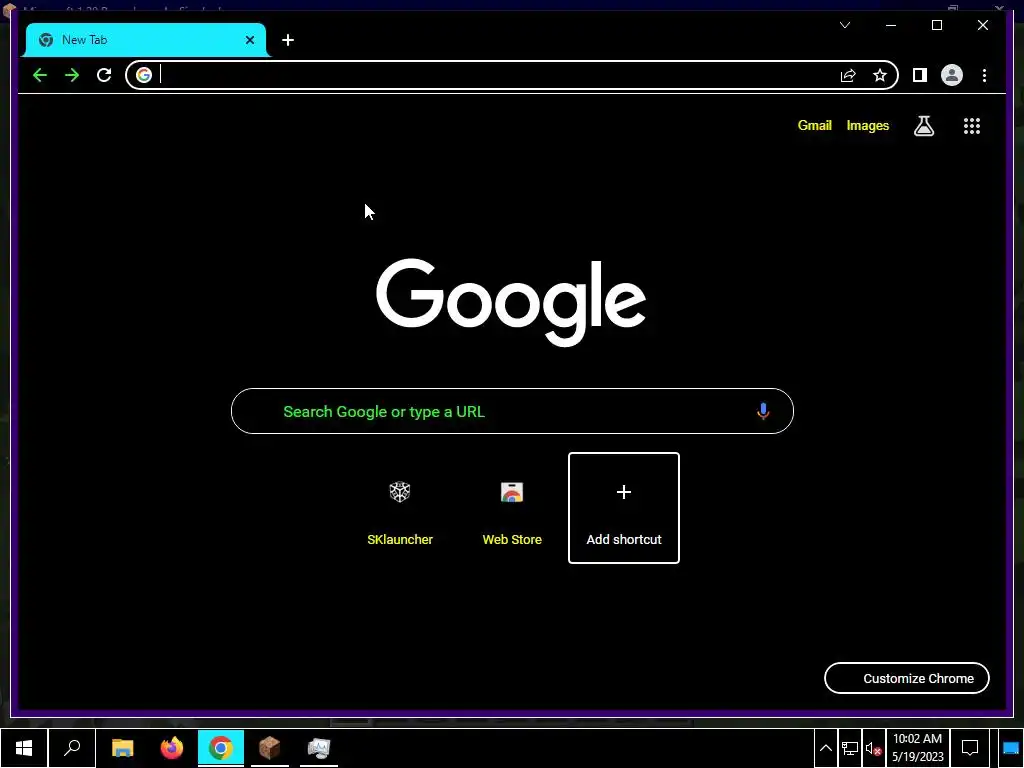
Task: Open Gmail link
Action: pos(814,125)
